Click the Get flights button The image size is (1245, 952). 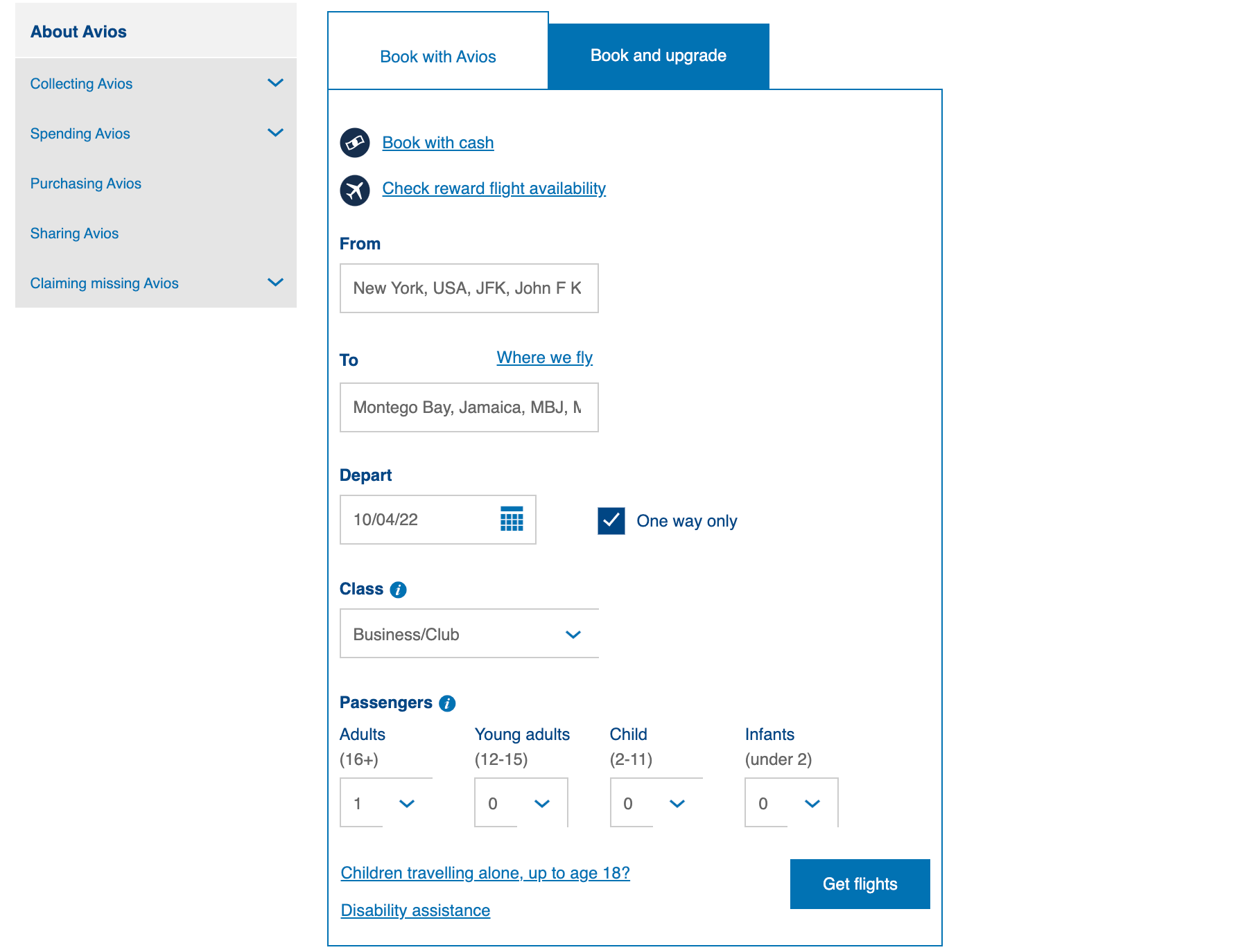pyautogui.click(x=860, y=884)
